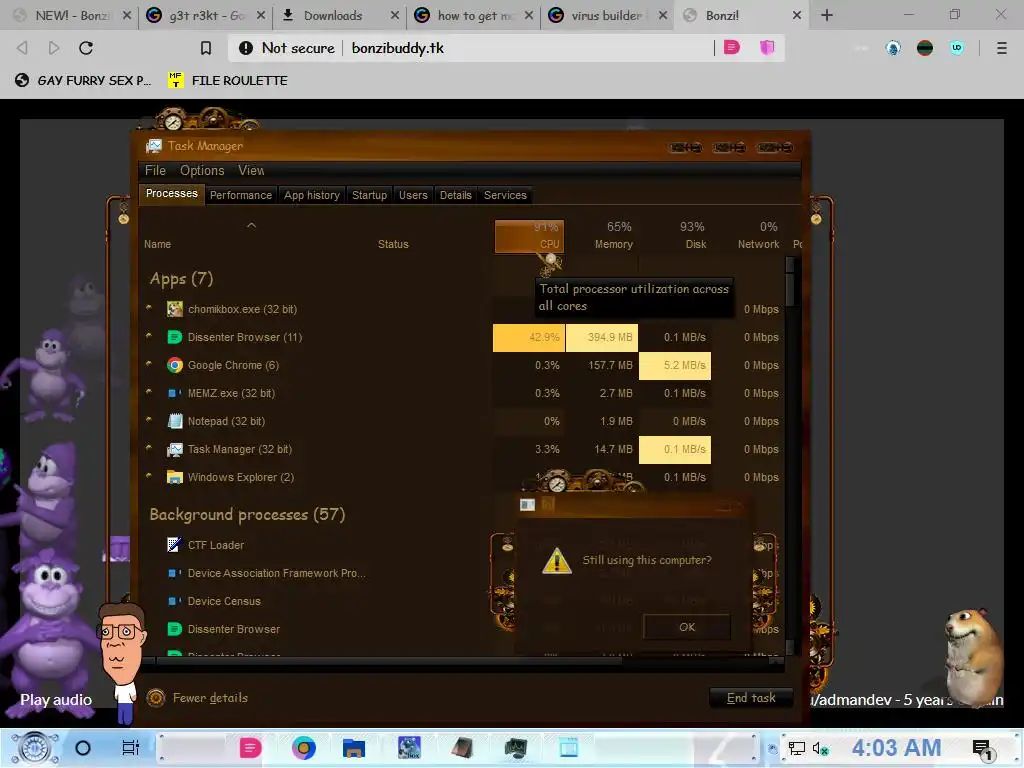Open a new browser tab

827,15
